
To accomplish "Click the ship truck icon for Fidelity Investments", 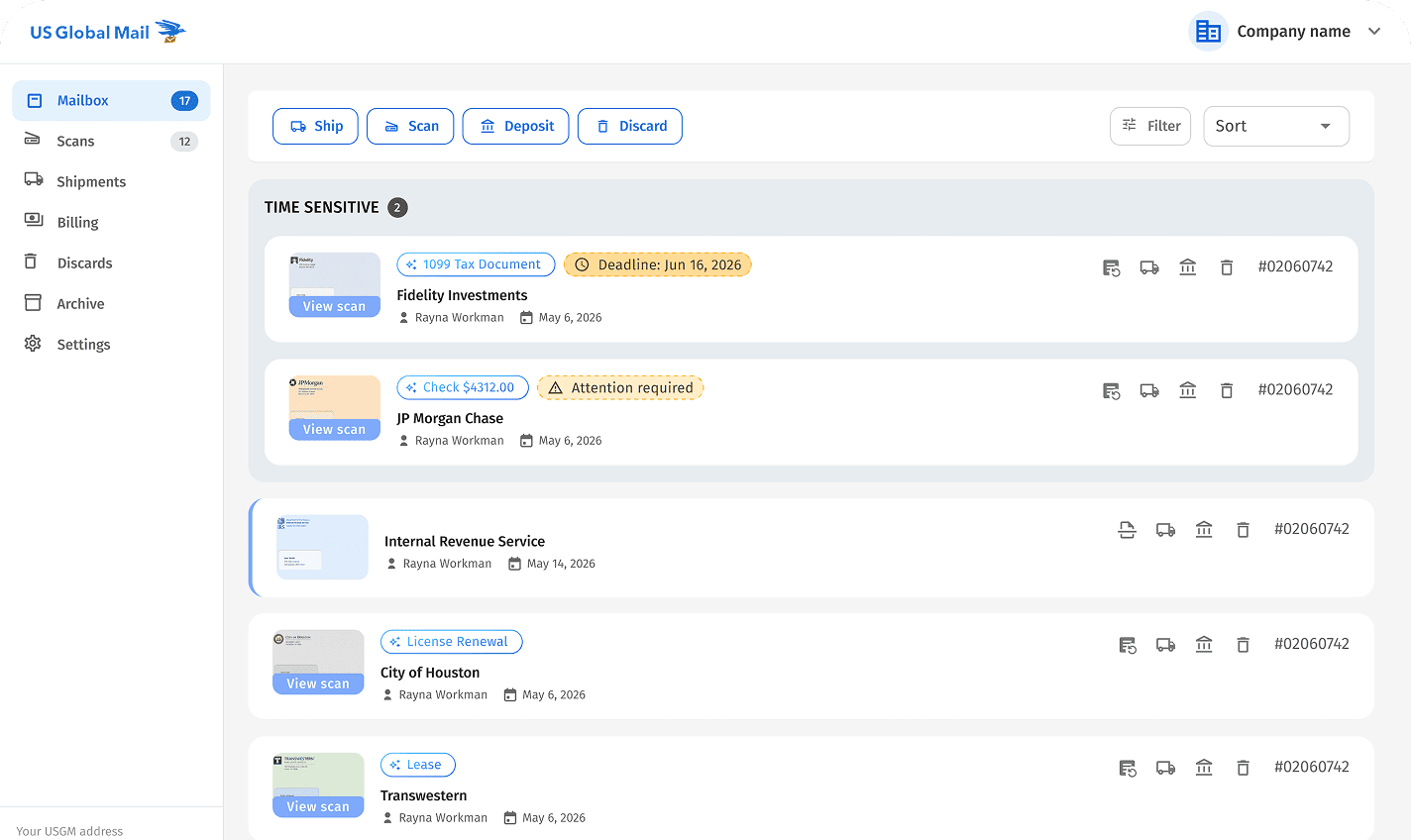I will coord(1149,267).
